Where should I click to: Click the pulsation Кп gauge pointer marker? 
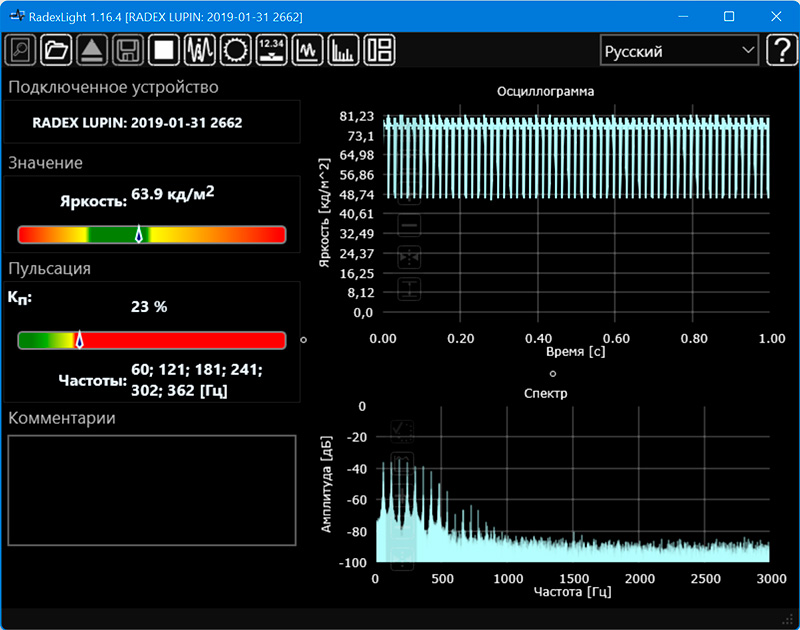point(79,340)
